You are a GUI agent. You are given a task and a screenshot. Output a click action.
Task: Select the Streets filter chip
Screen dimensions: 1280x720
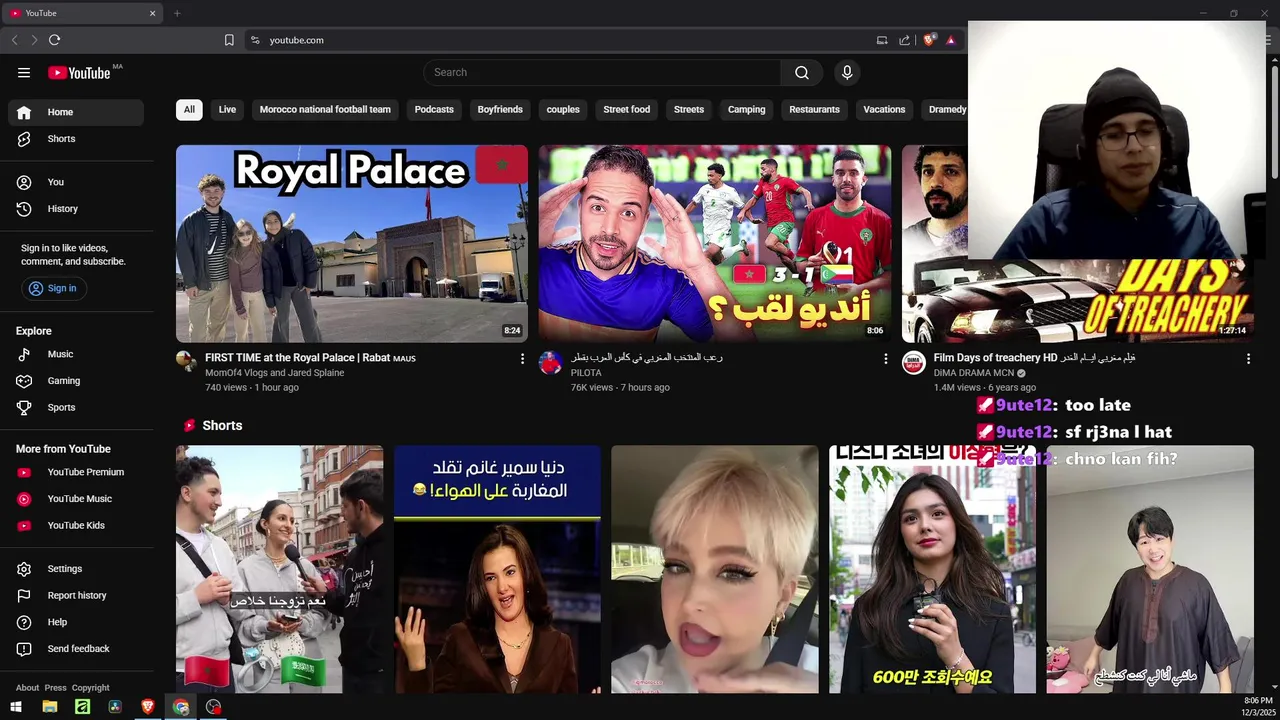tap(689, 109)
